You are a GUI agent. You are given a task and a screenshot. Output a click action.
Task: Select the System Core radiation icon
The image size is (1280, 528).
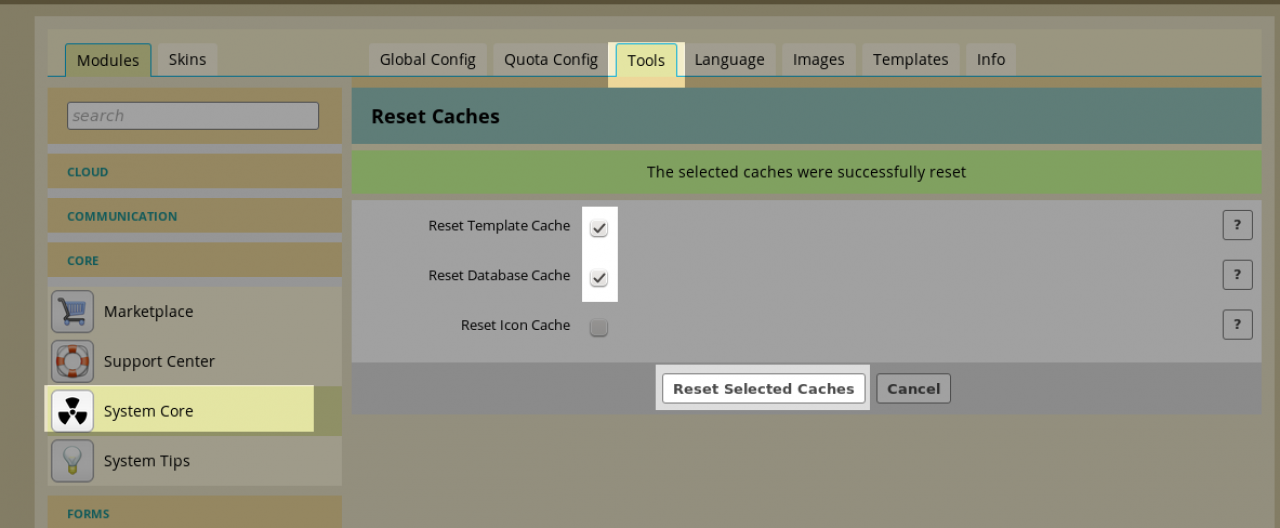click(72, 411)
